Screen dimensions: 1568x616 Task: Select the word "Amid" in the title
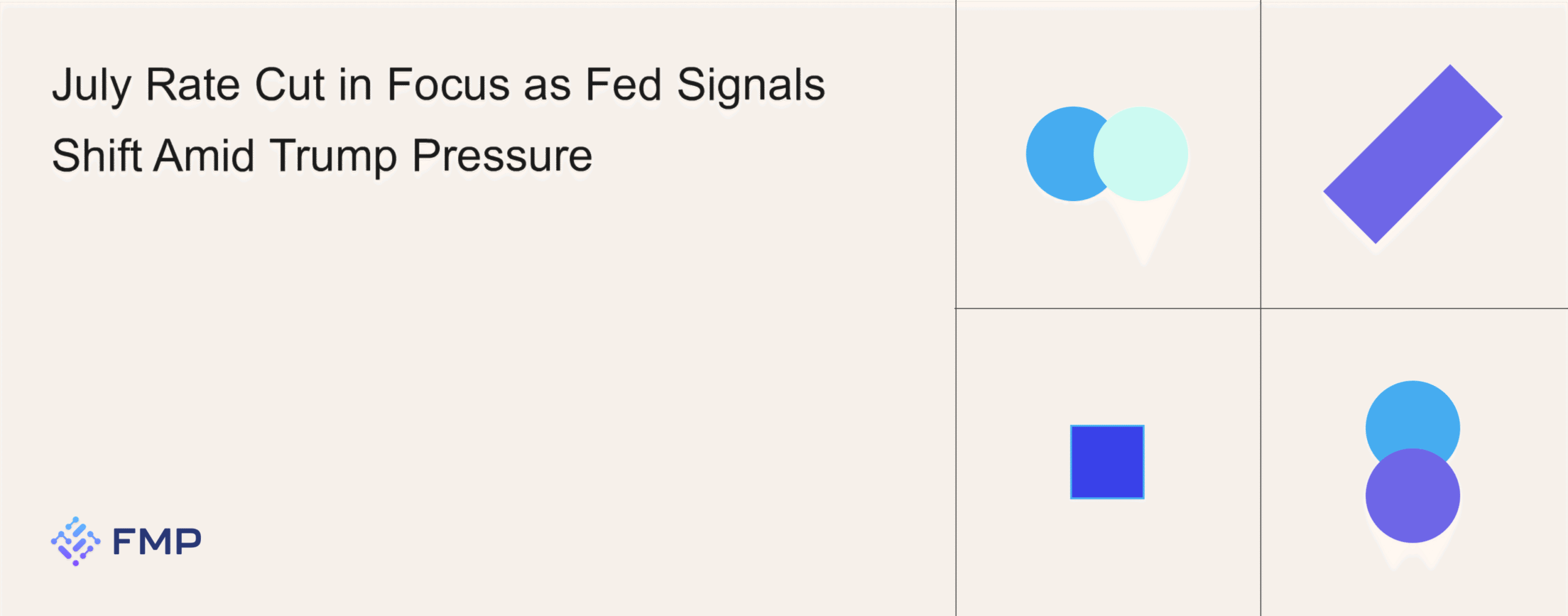pos(204,156)
